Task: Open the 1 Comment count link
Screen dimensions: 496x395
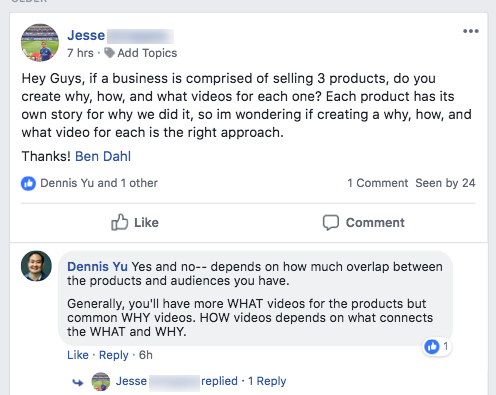Action: (x=377, y=183)
